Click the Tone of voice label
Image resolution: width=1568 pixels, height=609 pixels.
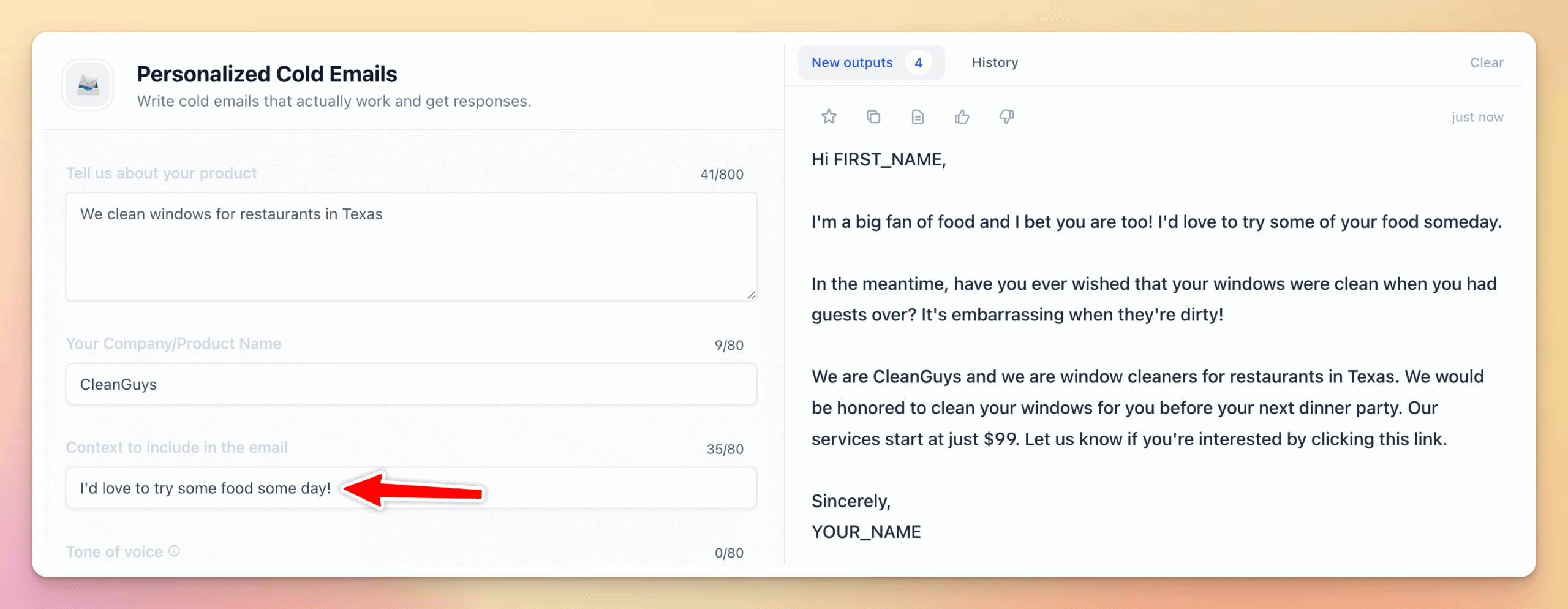pyautogui.click(x=115, y=551)
